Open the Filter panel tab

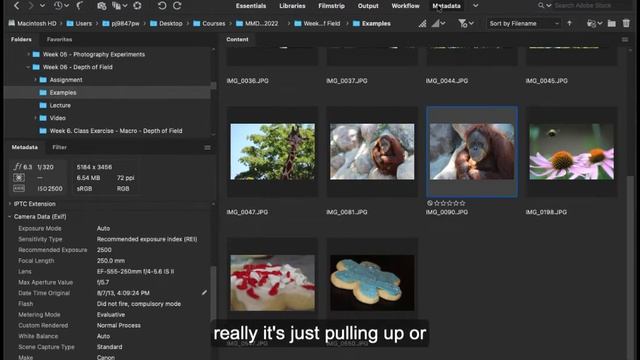coord(59,147)
